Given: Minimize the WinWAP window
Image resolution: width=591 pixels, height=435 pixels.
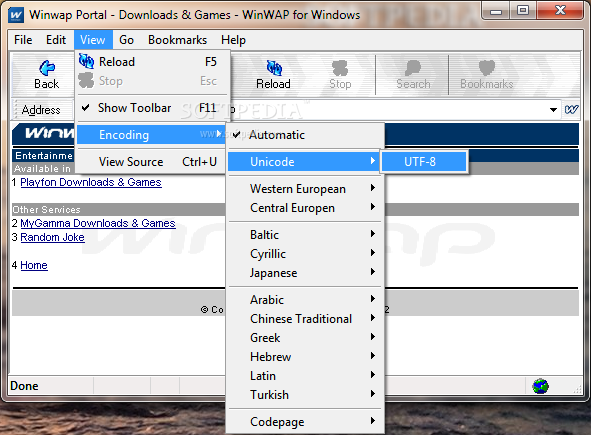Looking at the screenshot, I should point(496,11).
